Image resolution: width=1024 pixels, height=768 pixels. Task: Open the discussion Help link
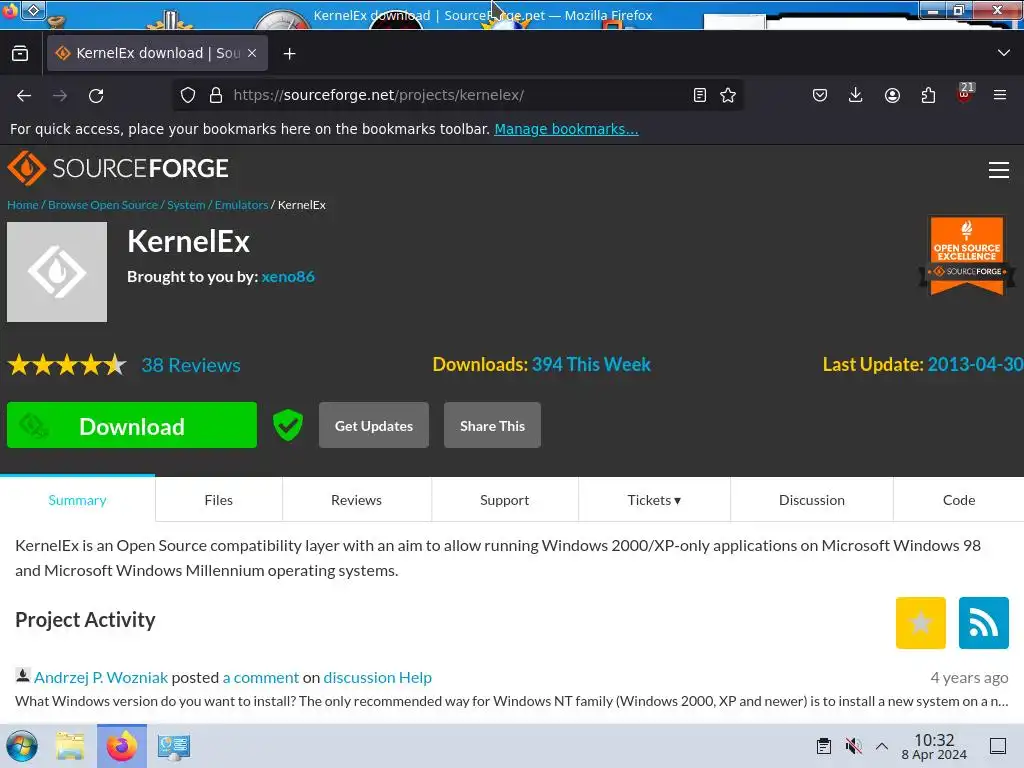tap(377, 677)
